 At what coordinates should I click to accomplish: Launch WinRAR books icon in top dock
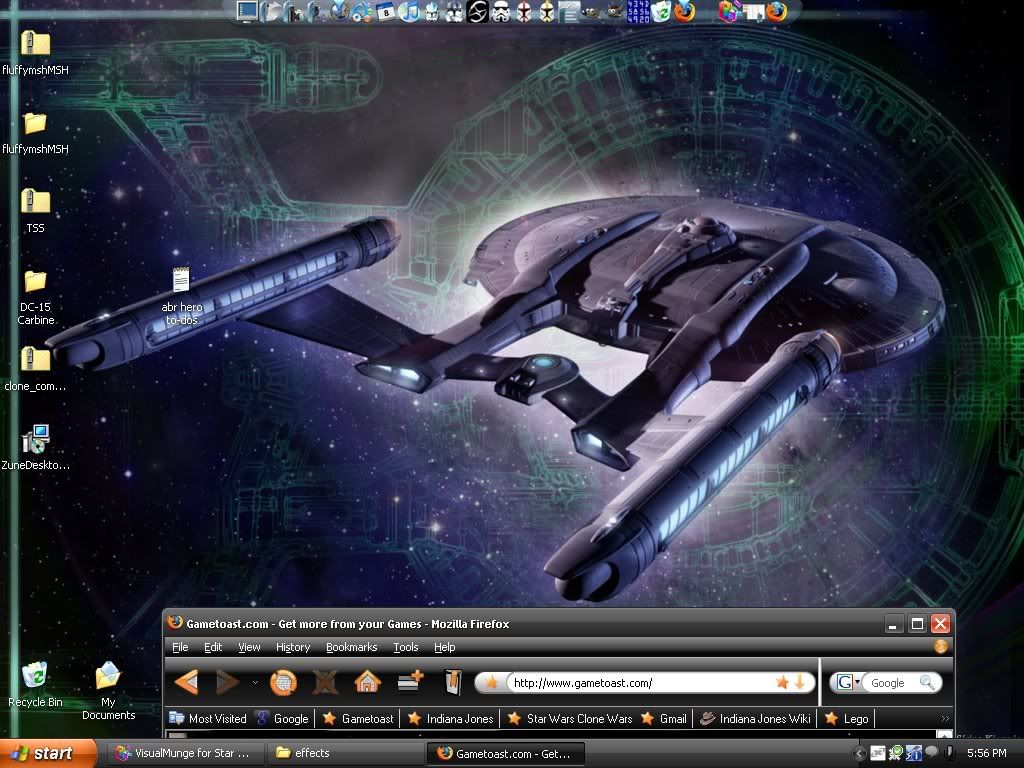click(729, 11)
